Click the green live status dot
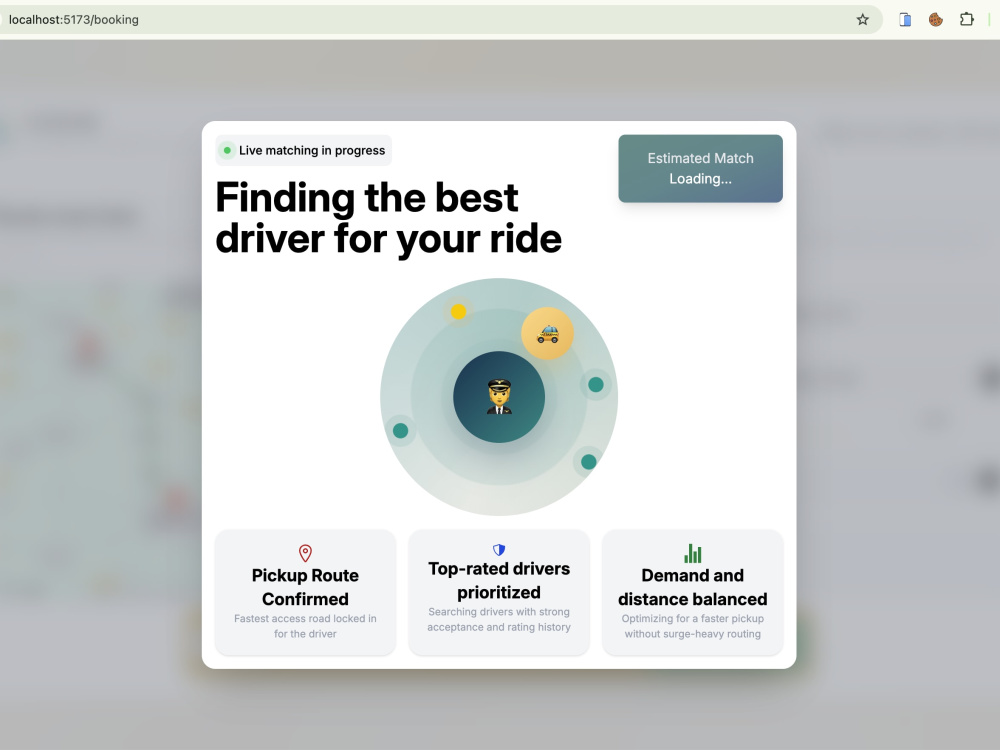The width and height of the screenshot is (1000, 750). tap(227, 151)
